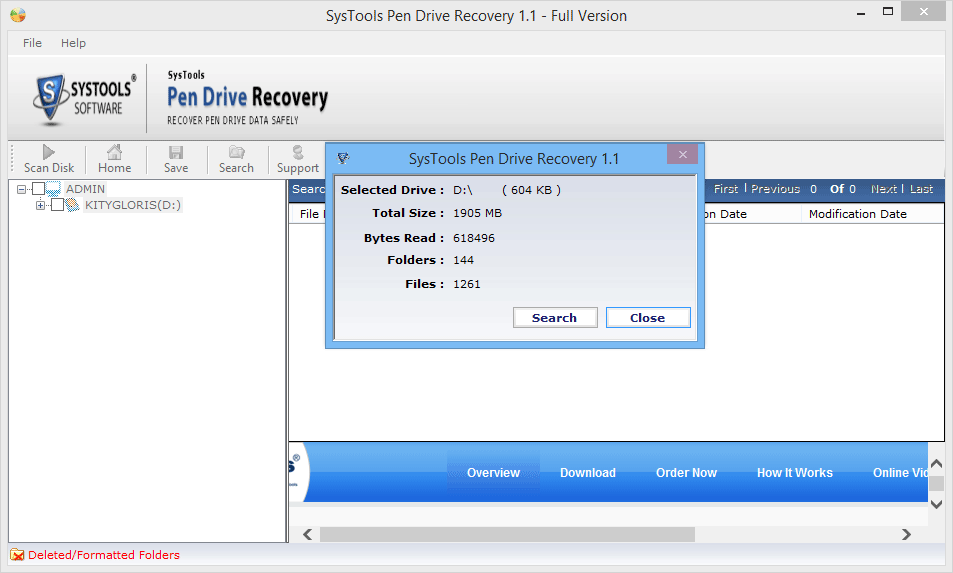Click the app icon in the title bar
Image resolution: width=953 pixels, height=573 pixels.
pyautogui.click(x=18, y=15)
